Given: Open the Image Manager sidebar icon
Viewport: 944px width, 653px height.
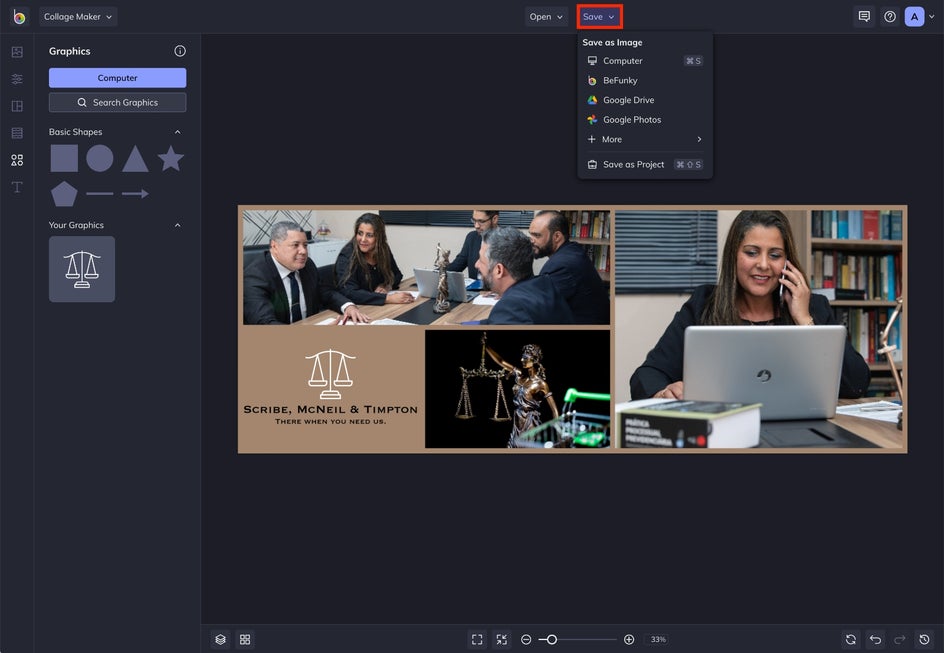Looking at the screenshot, I should click(x=17, y=52).
